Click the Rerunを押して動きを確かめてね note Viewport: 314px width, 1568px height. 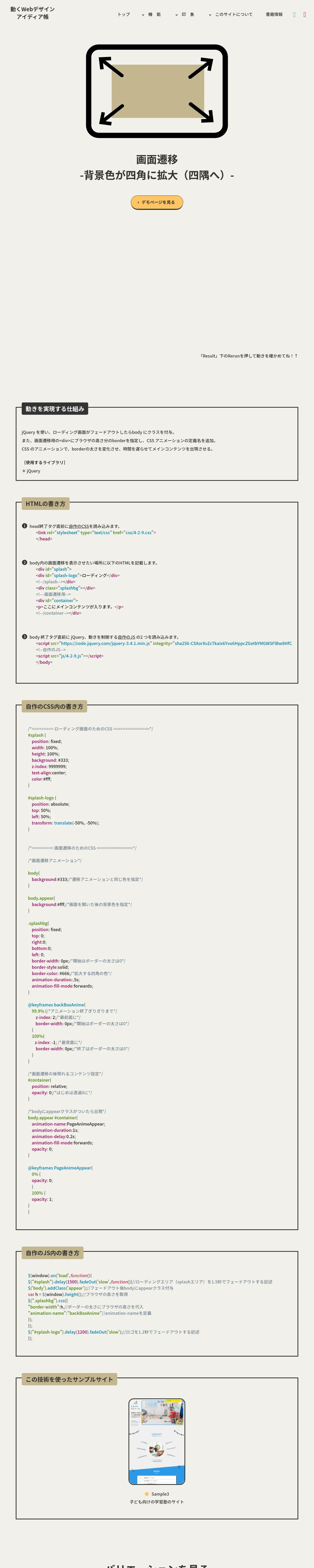249,356
